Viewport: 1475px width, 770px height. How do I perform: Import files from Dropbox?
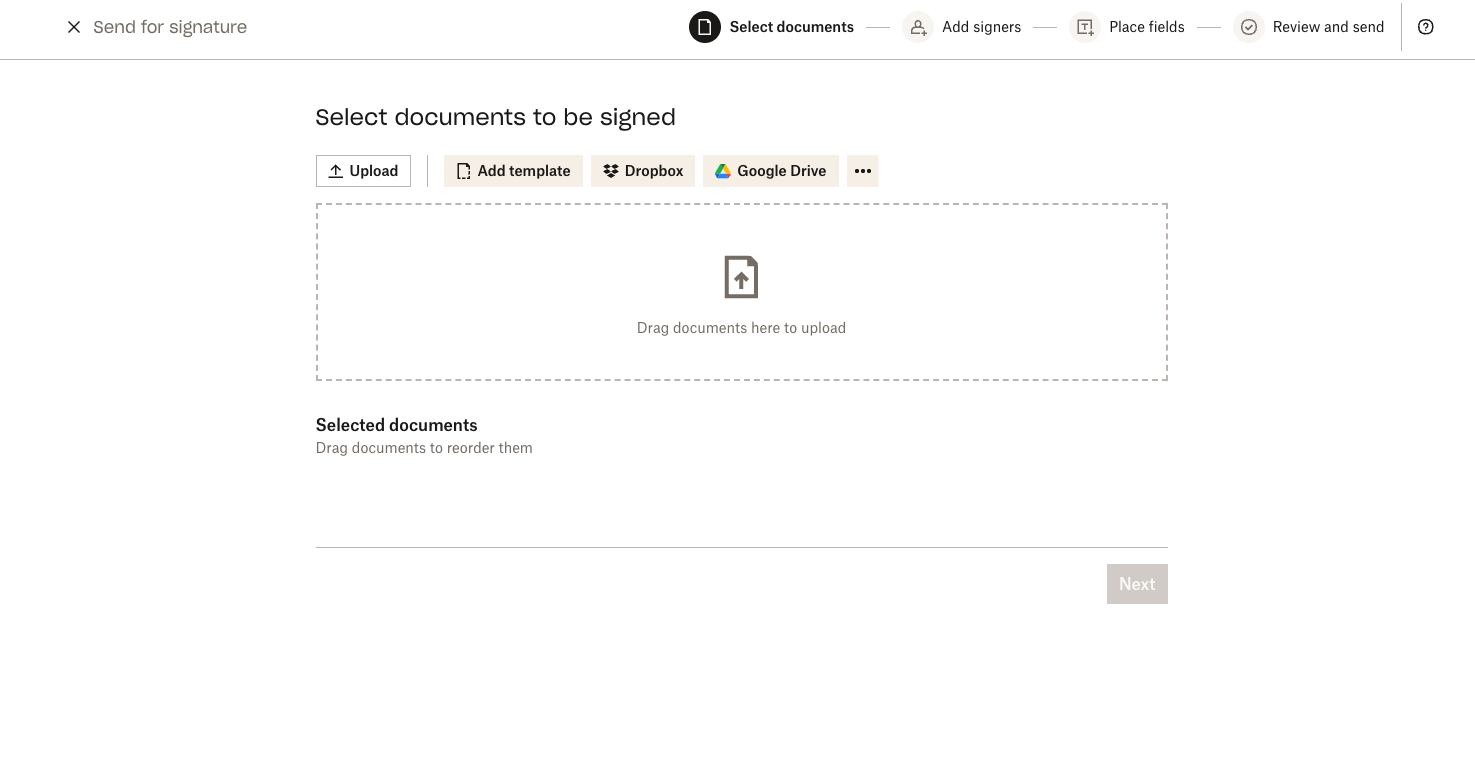643,171
